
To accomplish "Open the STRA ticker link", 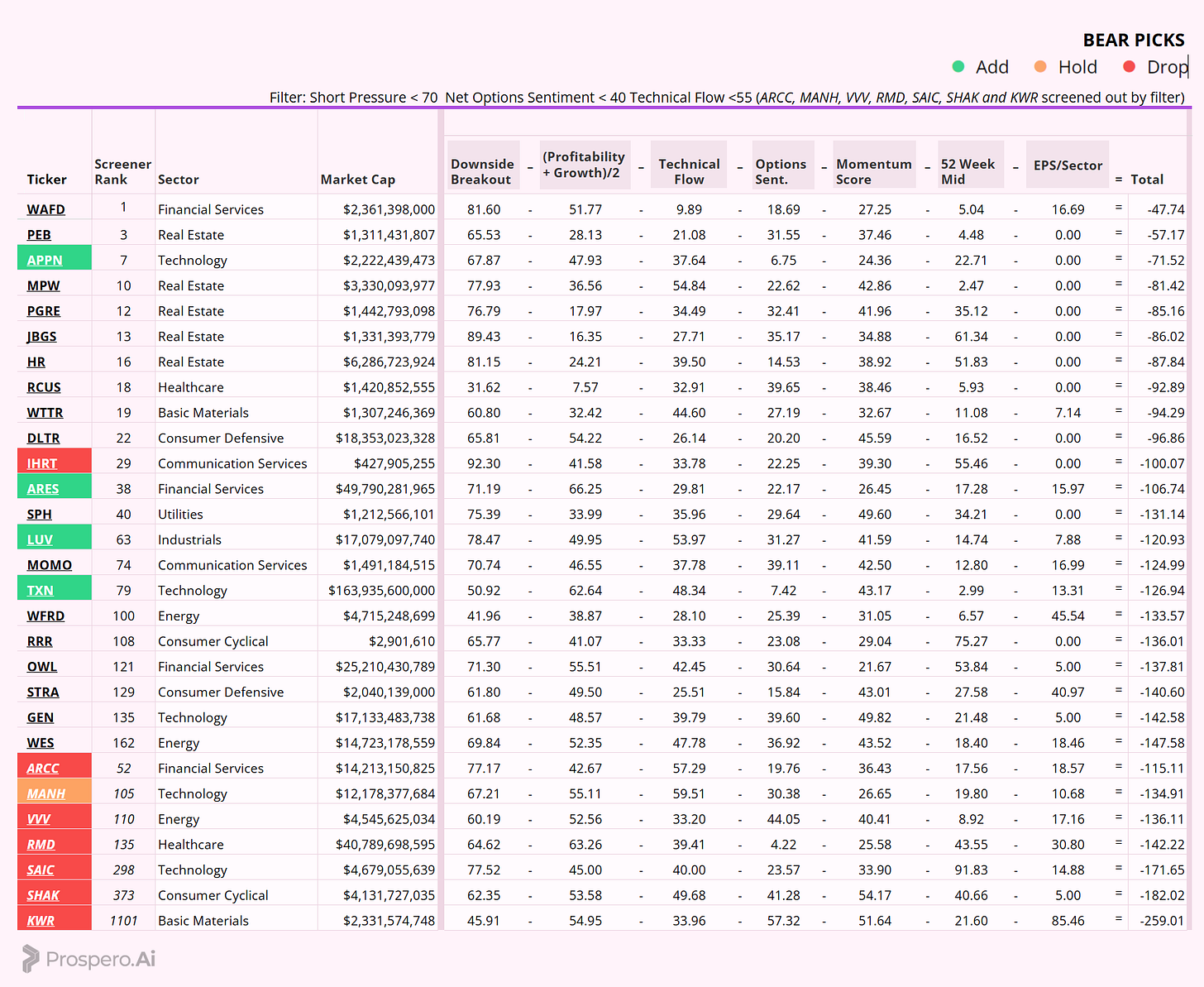I will [43, 692].
